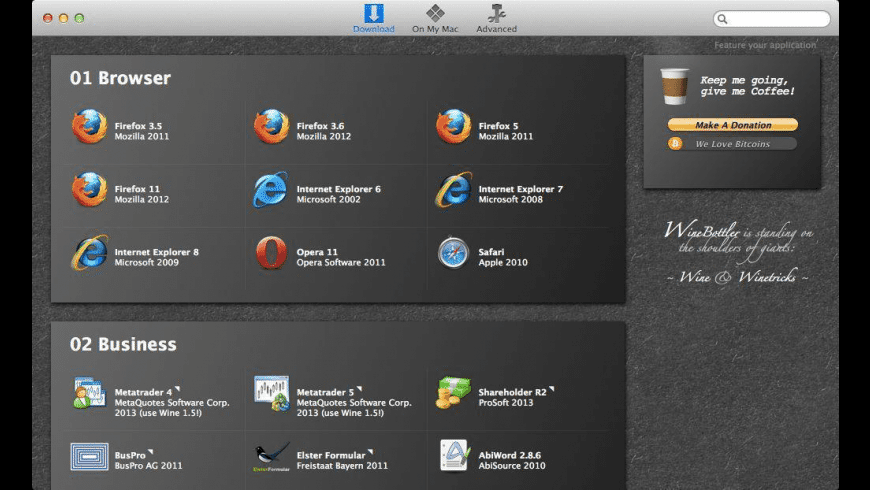Open the Download tab in the toolbar
The width and height of the screenshot is (870, 490).
tap(373, 18)
